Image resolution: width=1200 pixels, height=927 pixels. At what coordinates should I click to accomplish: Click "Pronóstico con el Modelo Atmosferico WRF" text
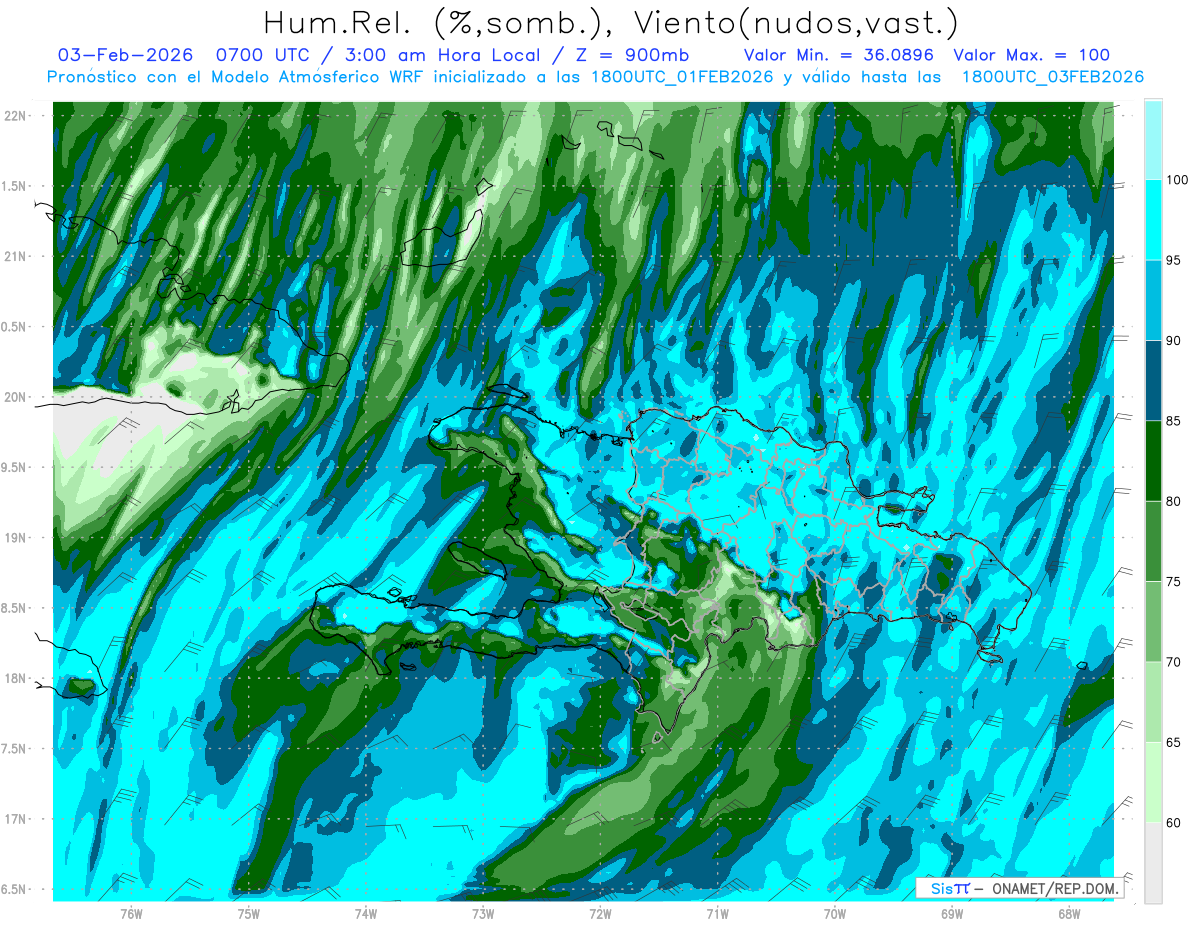pos(237,77)
